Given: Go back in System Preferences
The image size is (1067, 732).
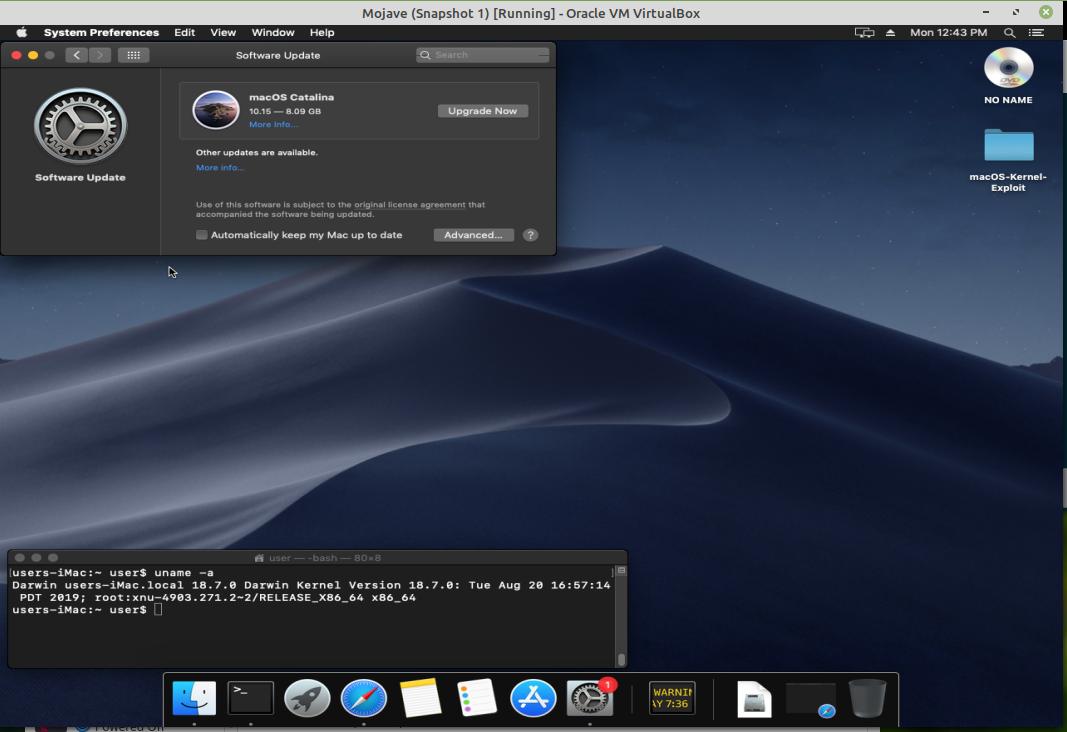Looking at the screenshot, I should (77, 55).
